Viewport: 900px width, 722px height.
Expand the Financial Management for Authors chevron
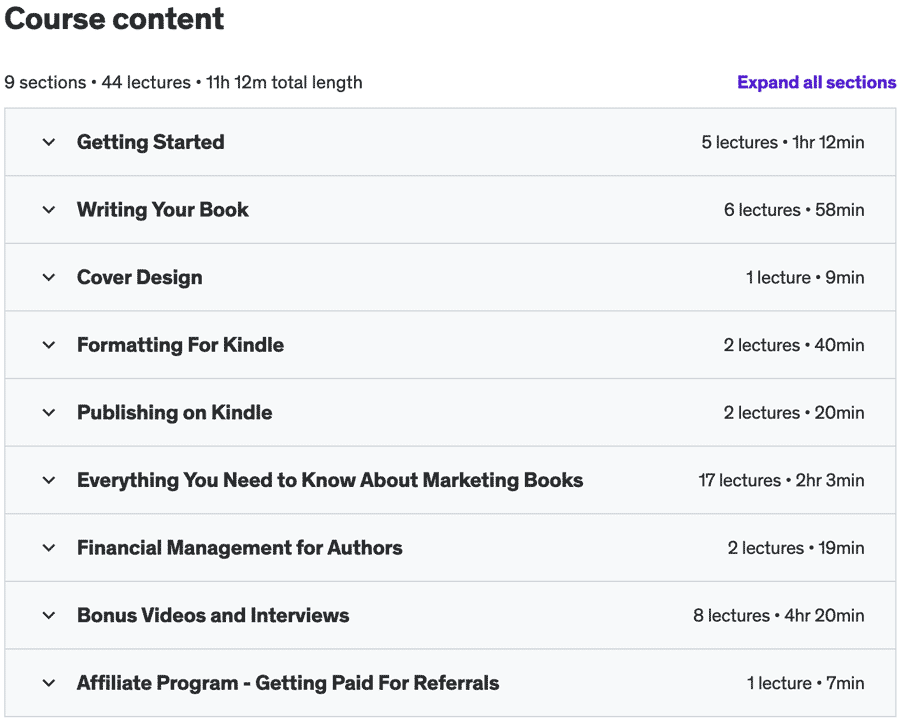(x=49, y=548)
